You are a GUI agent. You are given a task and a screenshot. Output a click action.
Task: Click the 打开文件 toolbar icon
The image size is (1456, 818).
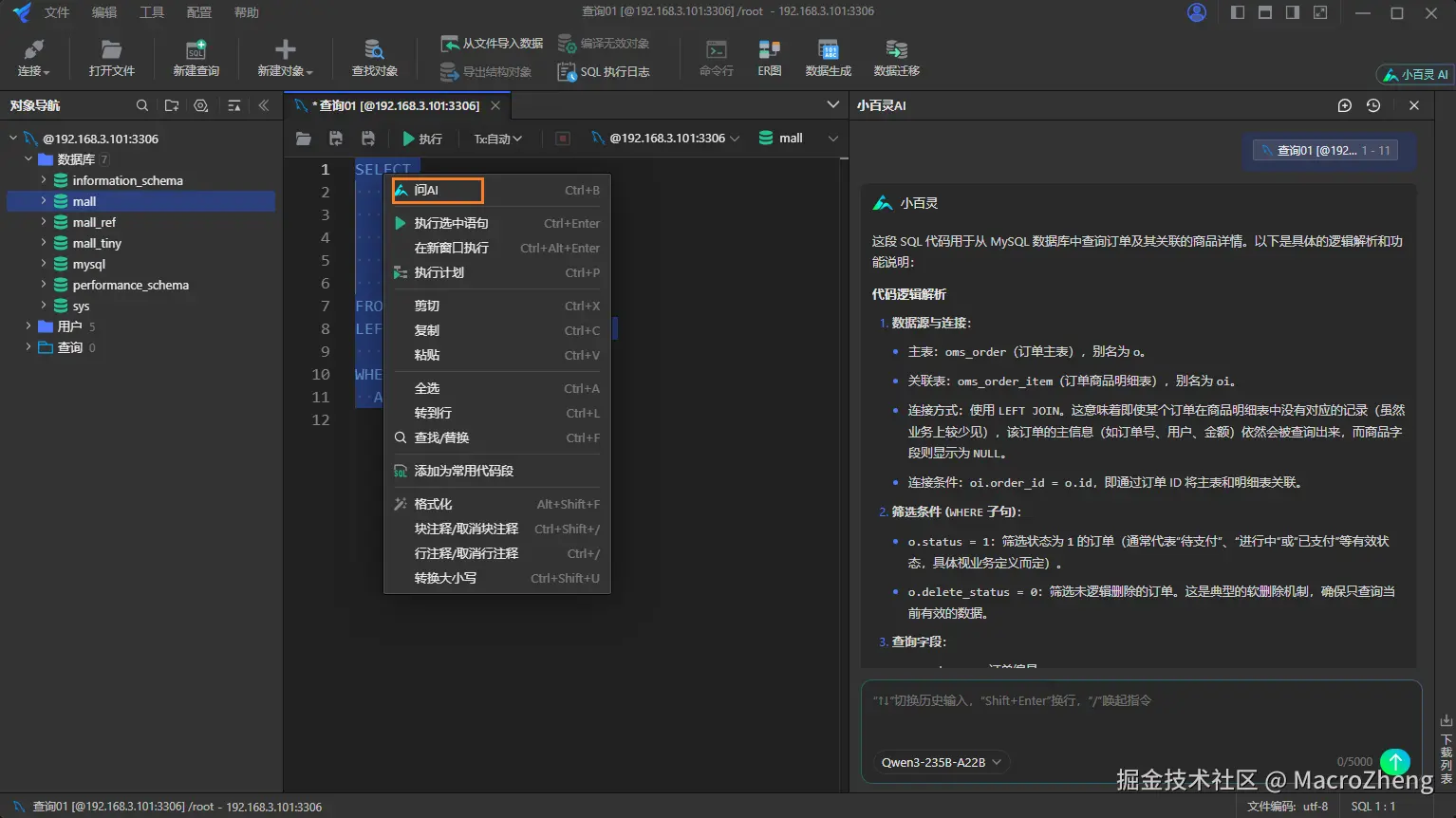coord(111,59)
